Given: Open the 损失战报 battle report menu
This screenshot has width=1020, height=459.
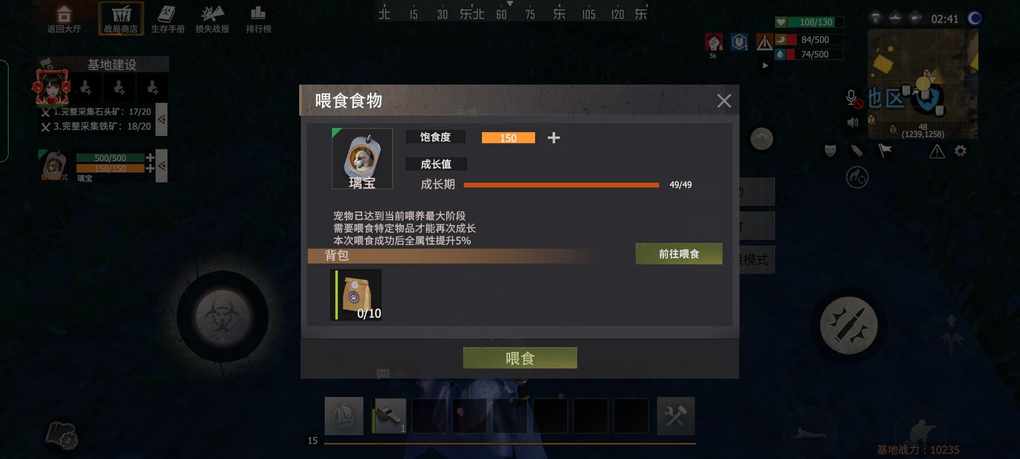Looking at the screenshot, I should [x=212, y=18].
